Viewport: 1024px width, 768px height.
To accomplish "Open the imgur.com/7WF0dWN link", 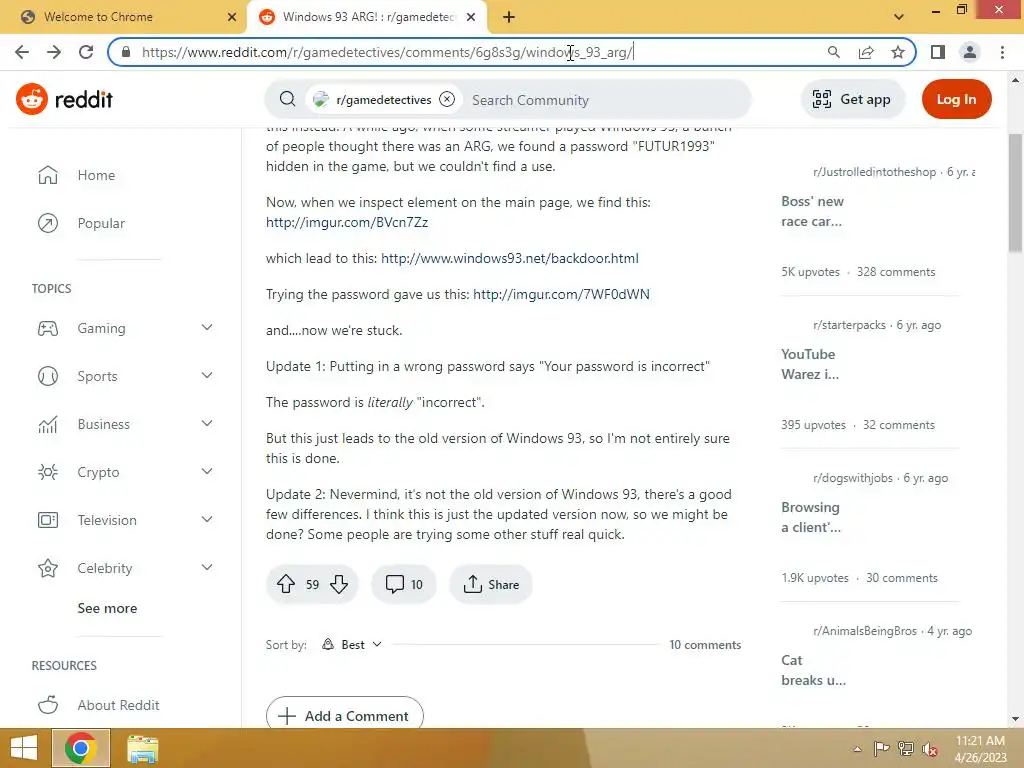I will click(x=561, y=295).
